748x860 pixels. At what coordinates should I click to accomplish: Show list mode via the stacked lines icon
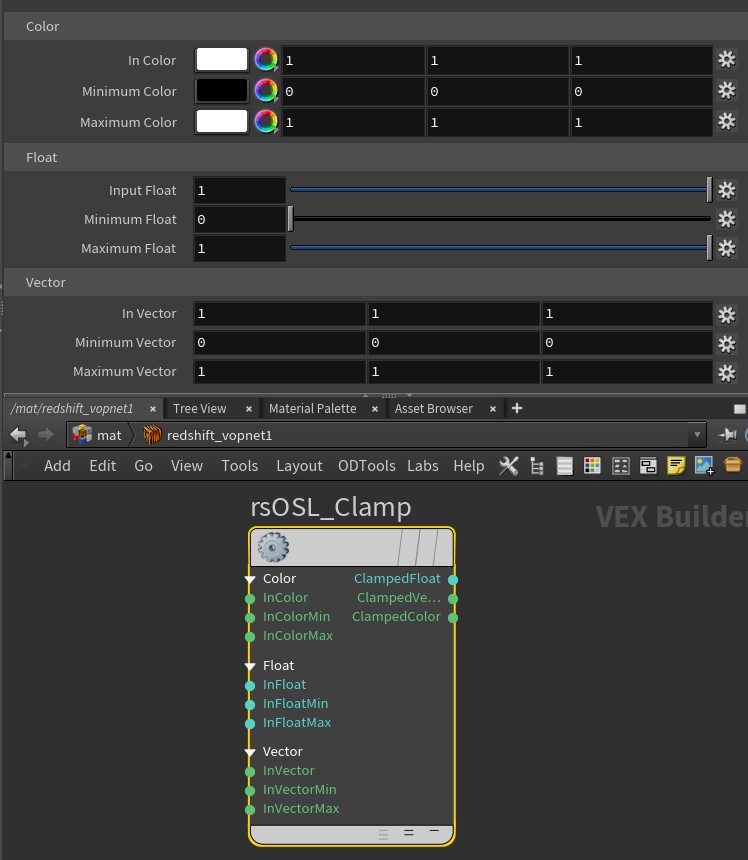pos(564,466)
